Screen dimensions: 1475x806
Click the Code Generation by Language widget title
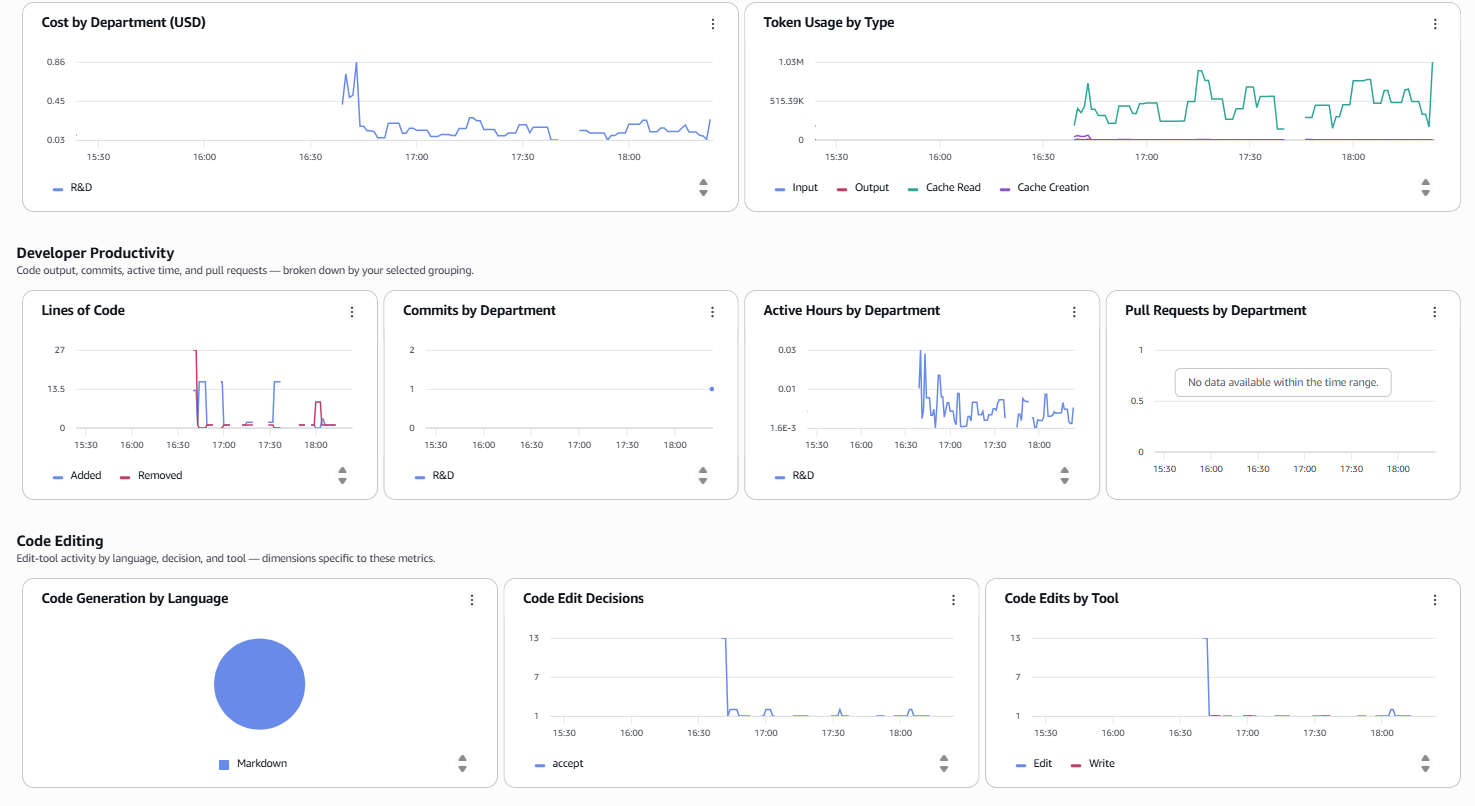pos(135,598)
